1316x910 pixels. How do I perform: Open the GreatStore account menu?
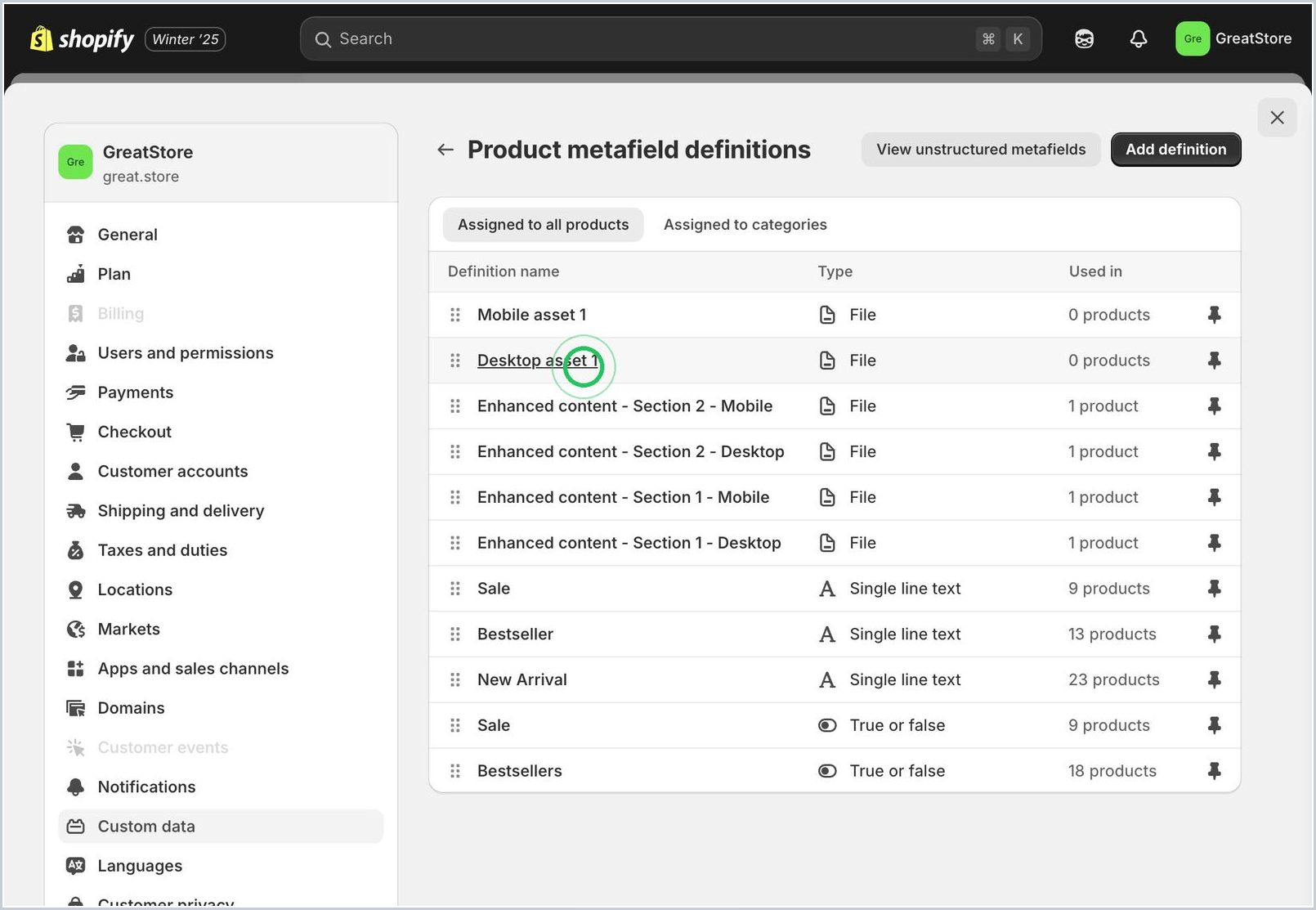[1233, 38]
